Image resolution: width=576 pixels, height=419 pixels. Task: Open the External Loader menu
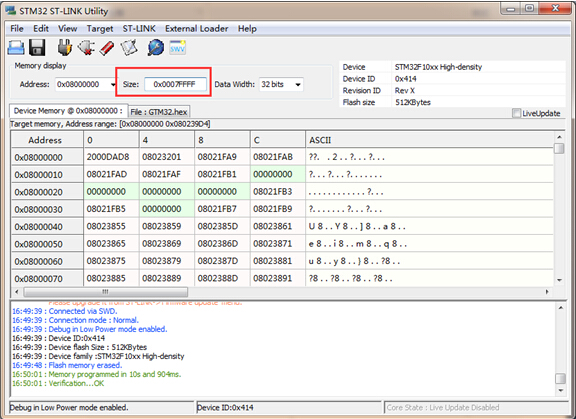[197, 29]
